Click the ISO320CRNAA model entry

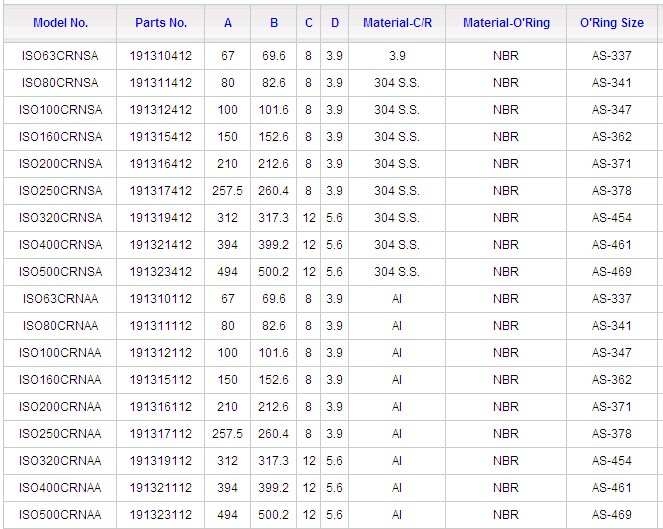[61, 461]
